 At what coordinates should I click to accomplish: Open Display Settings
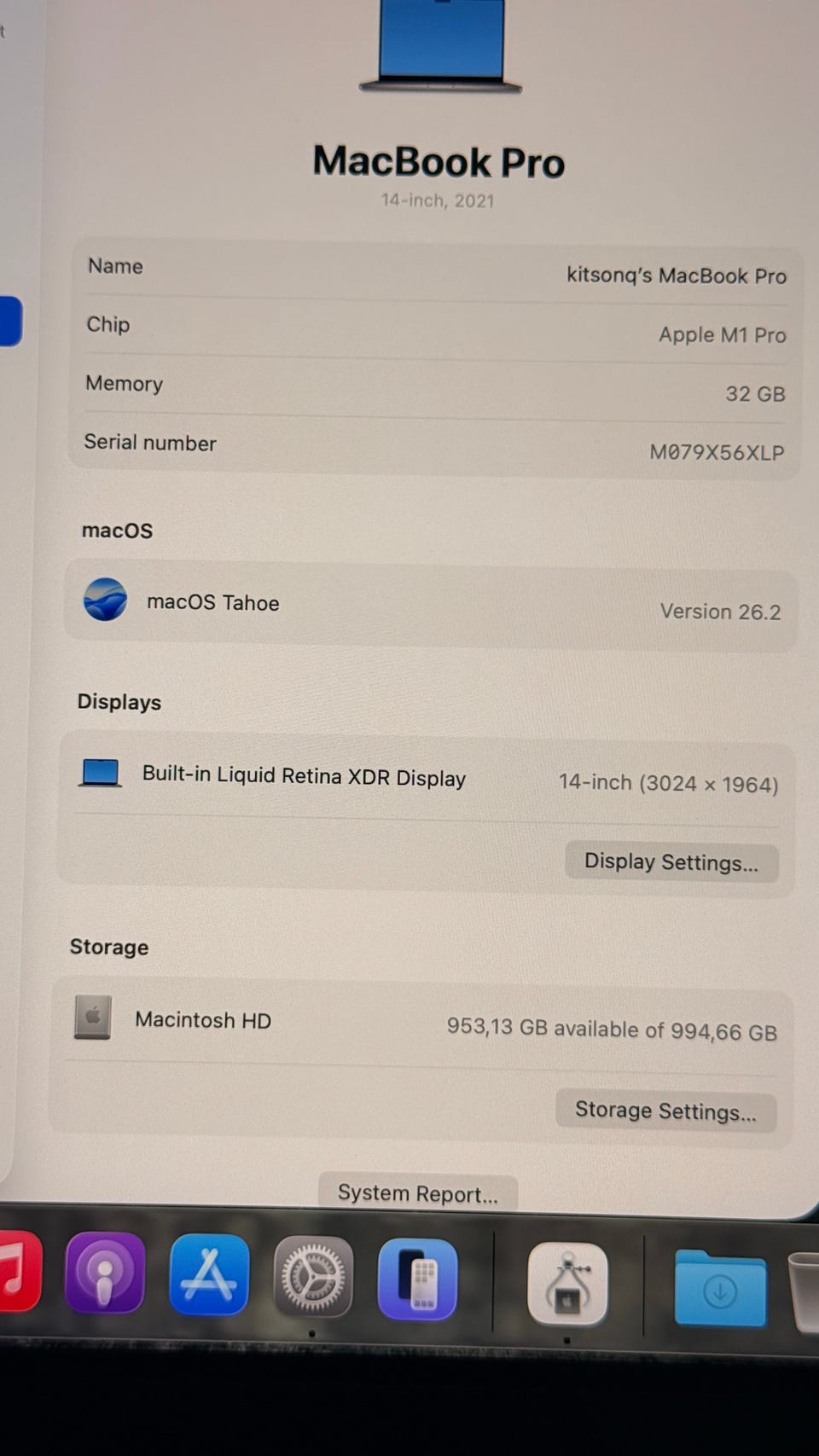pos(671,862)
